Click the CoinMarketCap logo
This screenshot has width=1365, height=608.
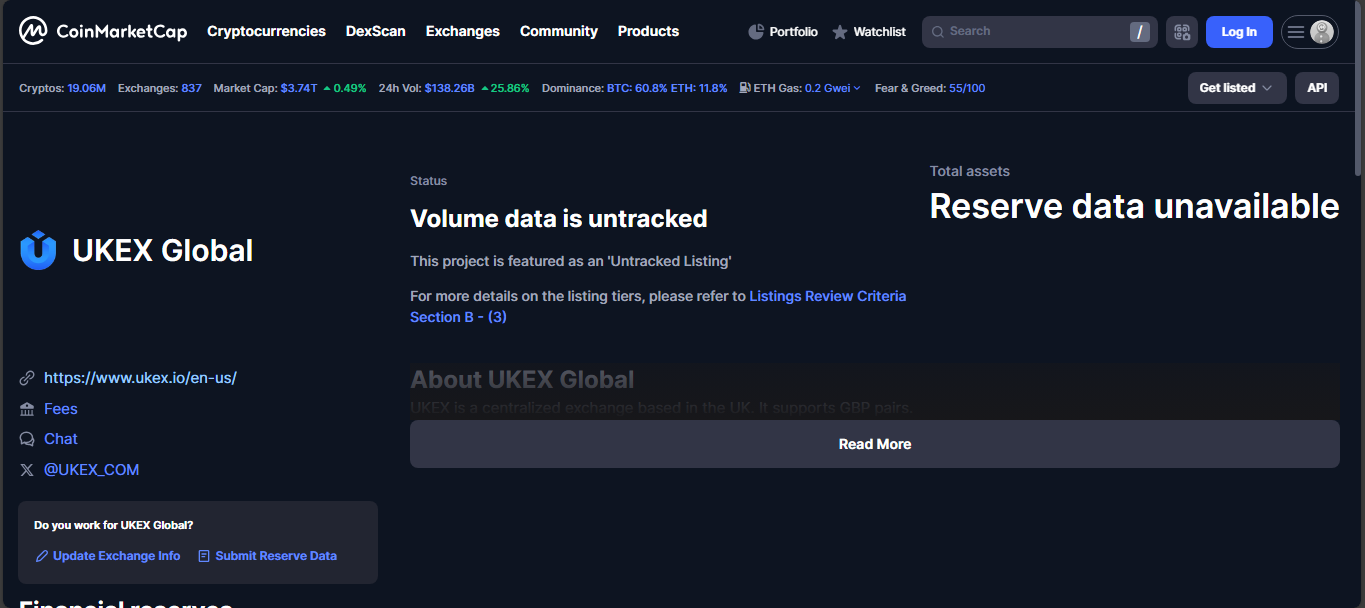click(x=103, y=31)
